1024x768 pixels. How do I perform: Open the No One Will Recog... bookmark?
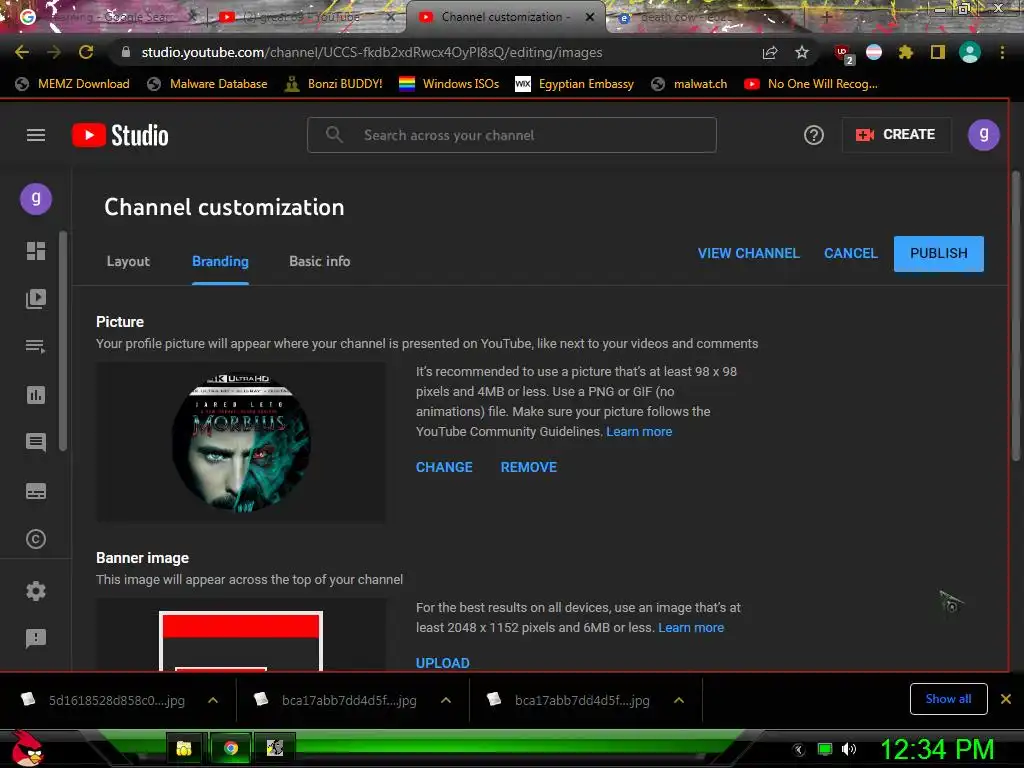810,84
